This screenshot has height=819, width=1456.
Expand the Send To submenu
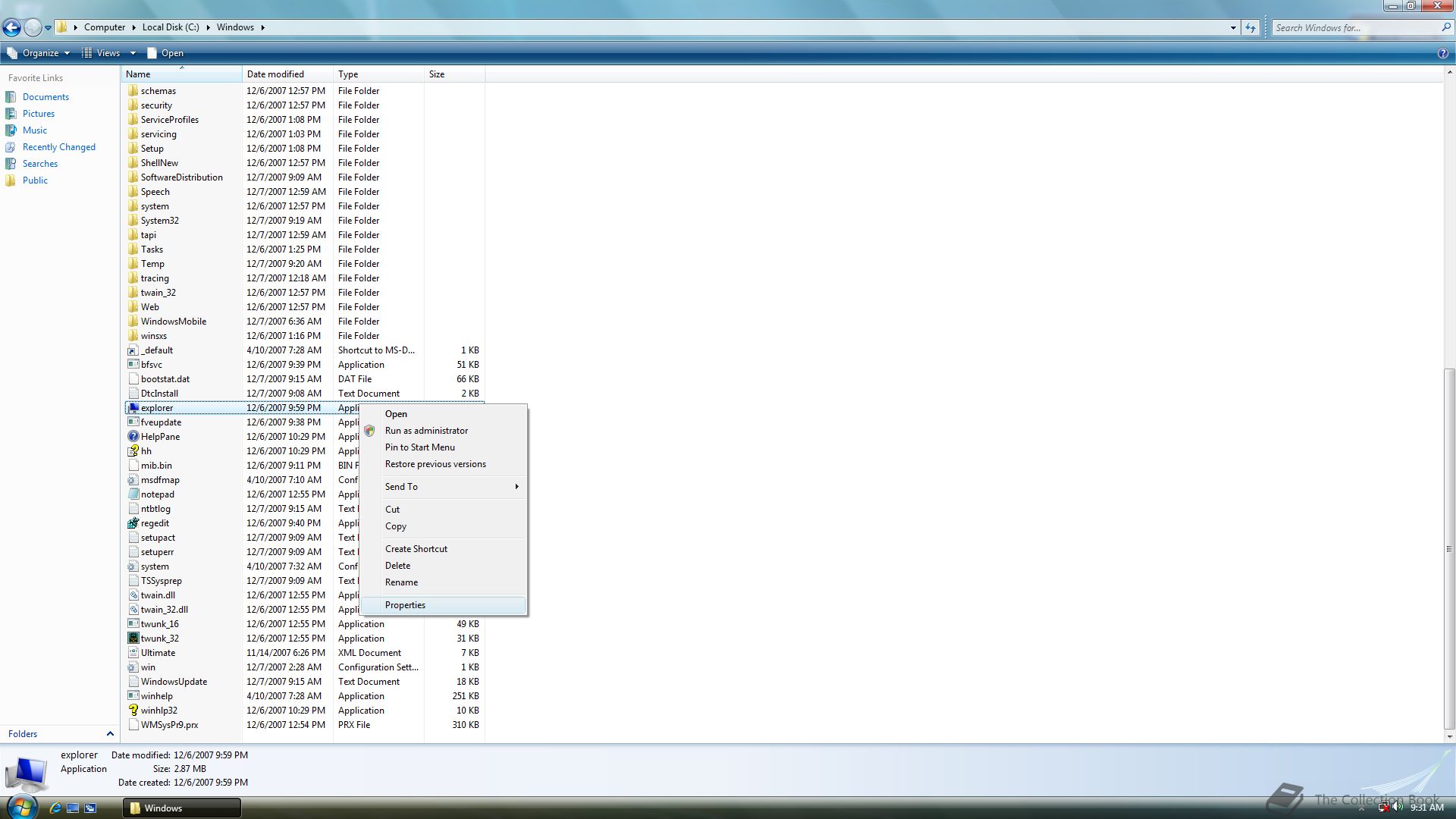pyautogui.click(x=444, y=487)
